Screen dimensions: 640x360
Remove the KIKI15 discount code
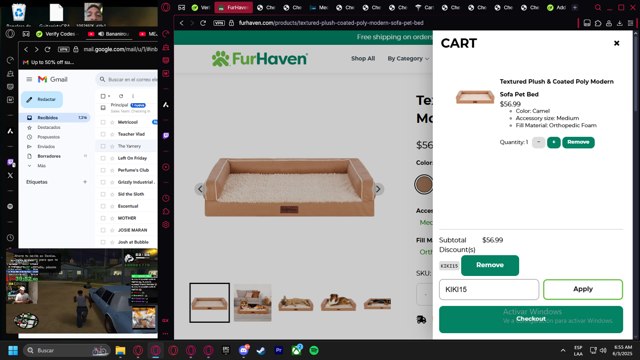pos(490,265)
